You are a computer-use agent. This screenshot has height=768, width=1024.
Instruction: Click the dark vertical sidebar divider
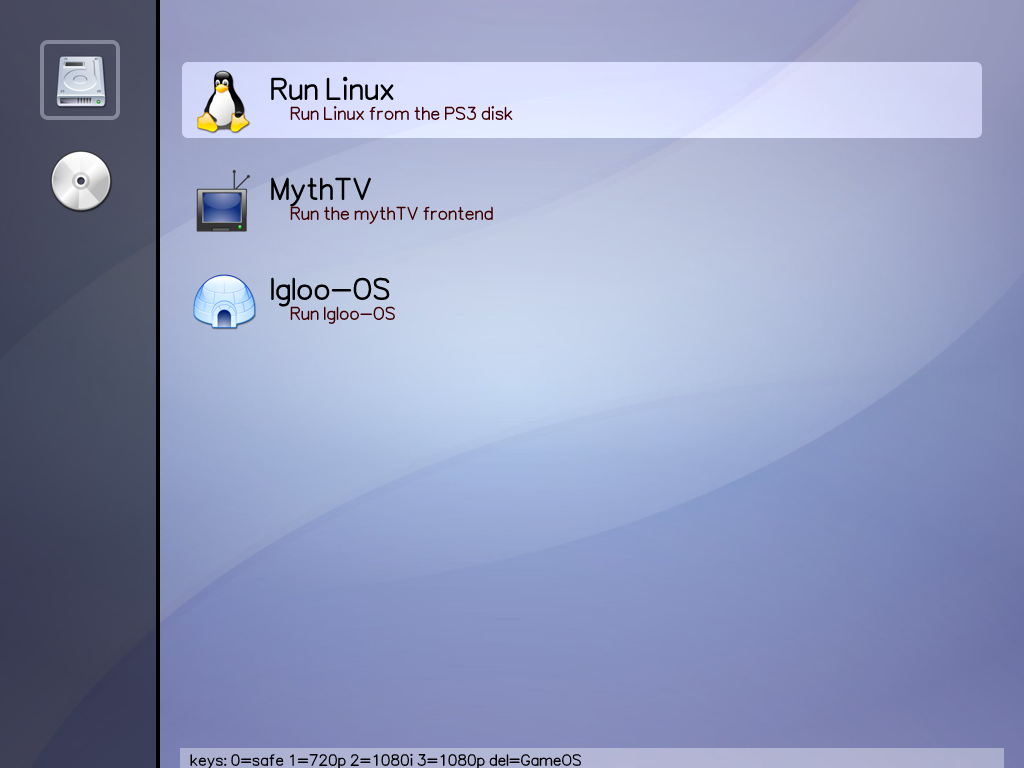point(158,400)
